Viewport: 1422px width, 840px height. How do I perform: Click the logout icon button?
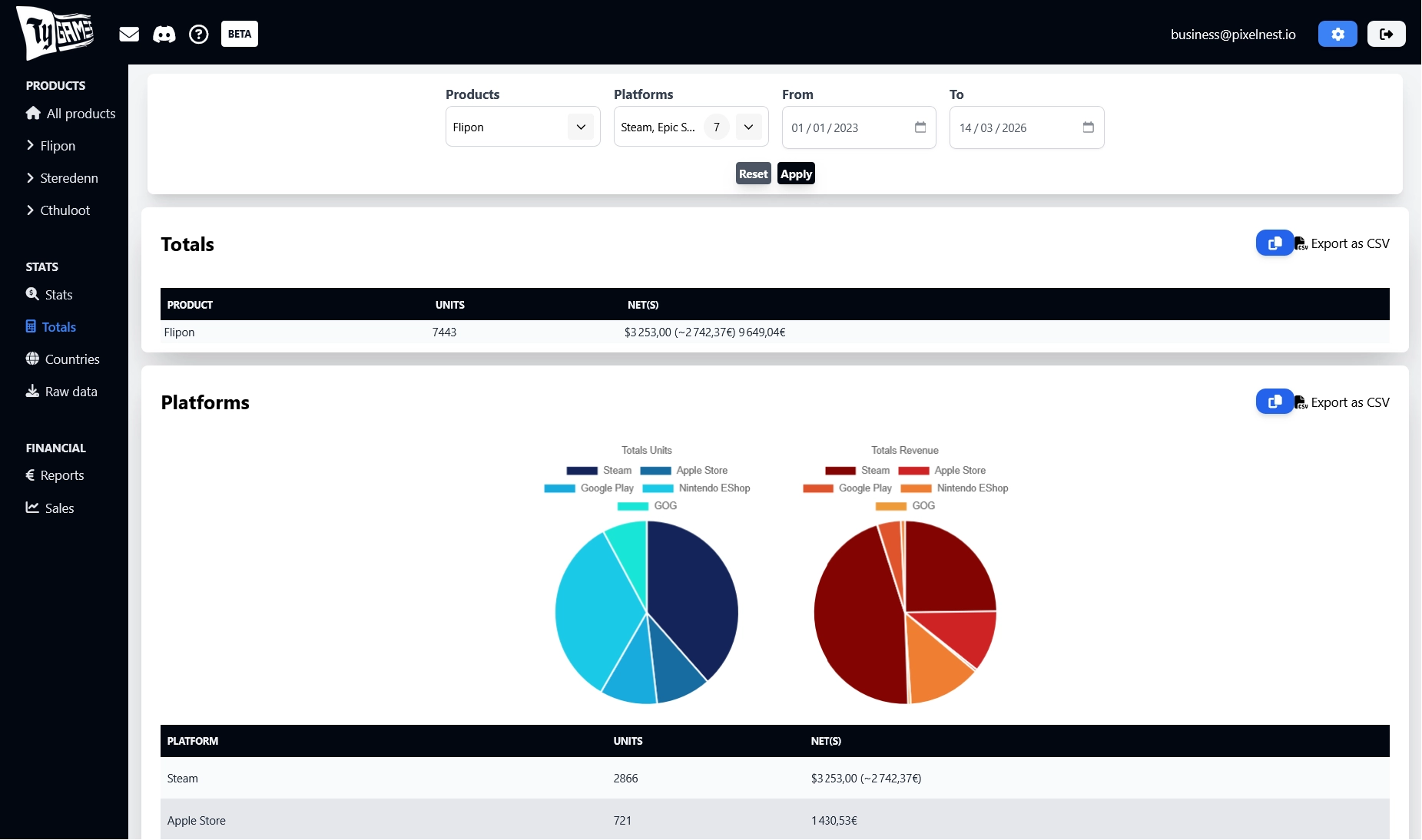pyautogui.click(x=1386, y=34)
